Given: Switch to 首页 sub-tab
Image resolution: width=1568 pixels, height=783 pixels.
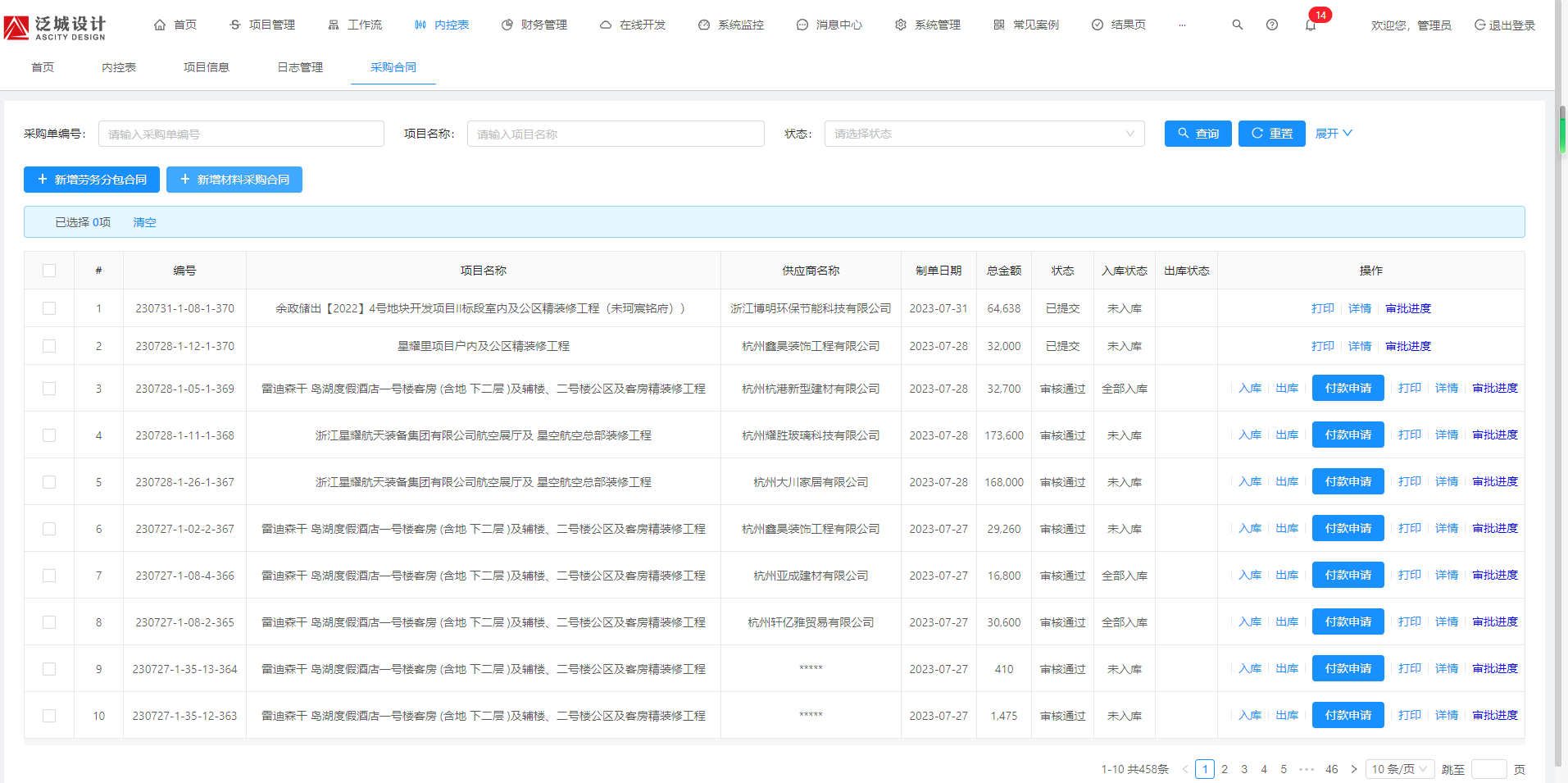Looking at the screenshot, I should [43, 67].
